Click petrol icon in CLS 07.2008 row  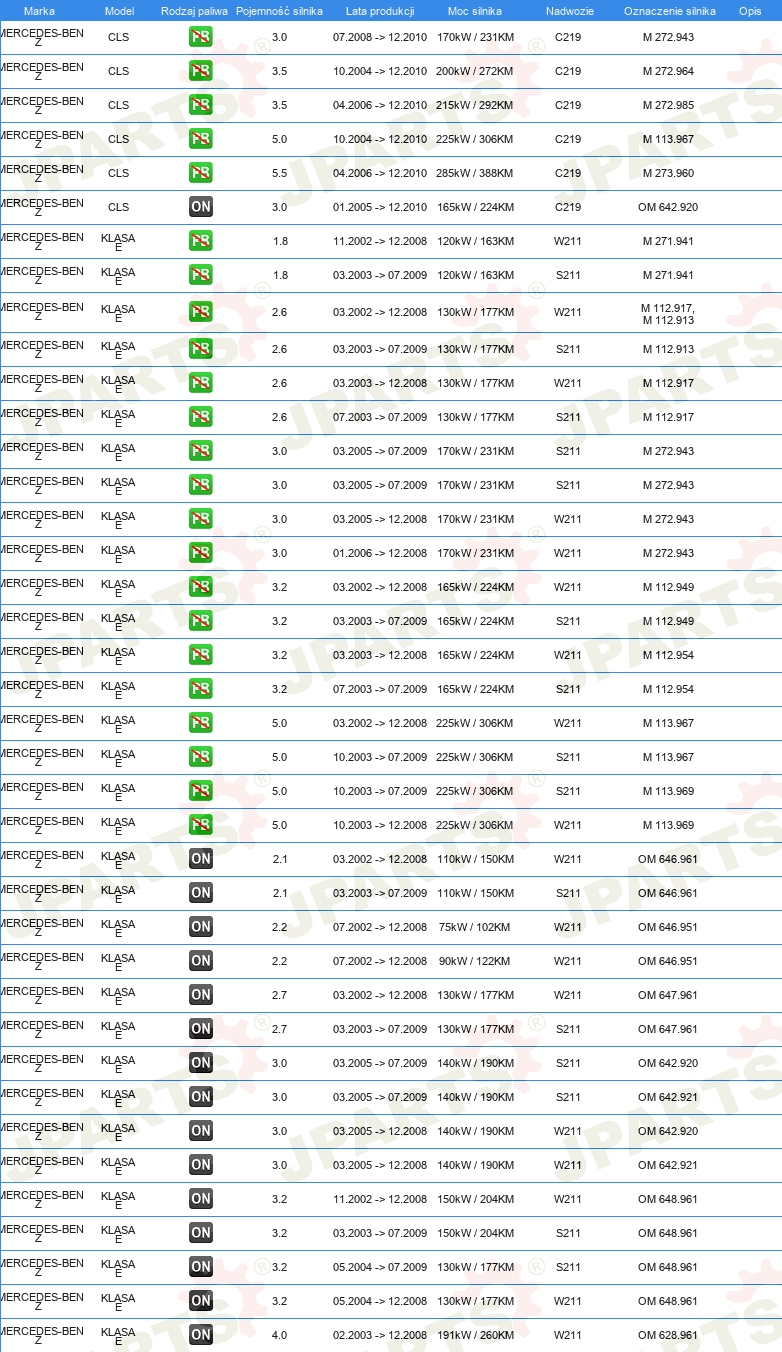(201, 37)
